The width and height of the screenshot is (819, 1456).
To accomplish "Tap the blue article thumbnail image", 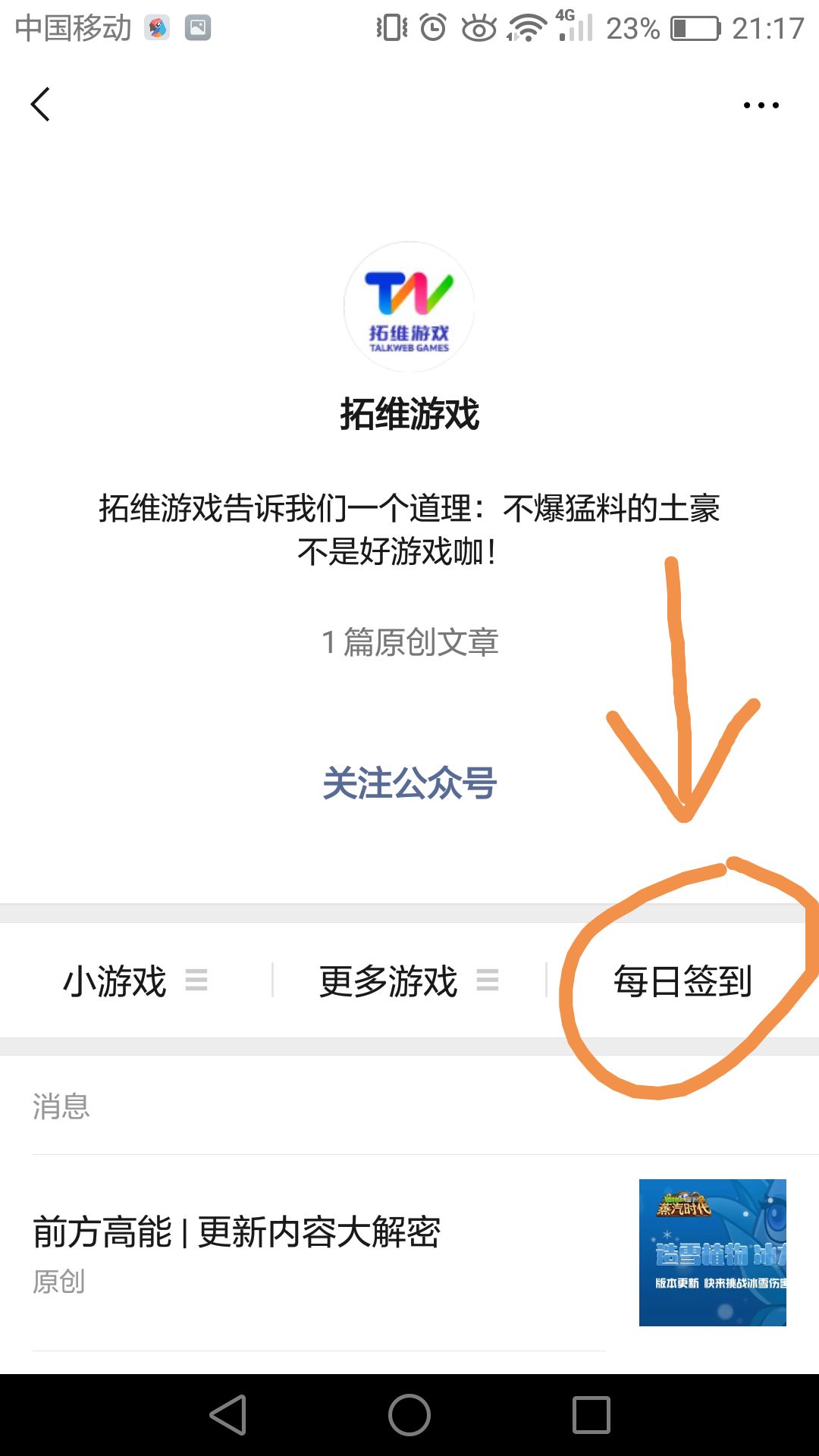I will pyautogui.click(x=713, y=1253).
